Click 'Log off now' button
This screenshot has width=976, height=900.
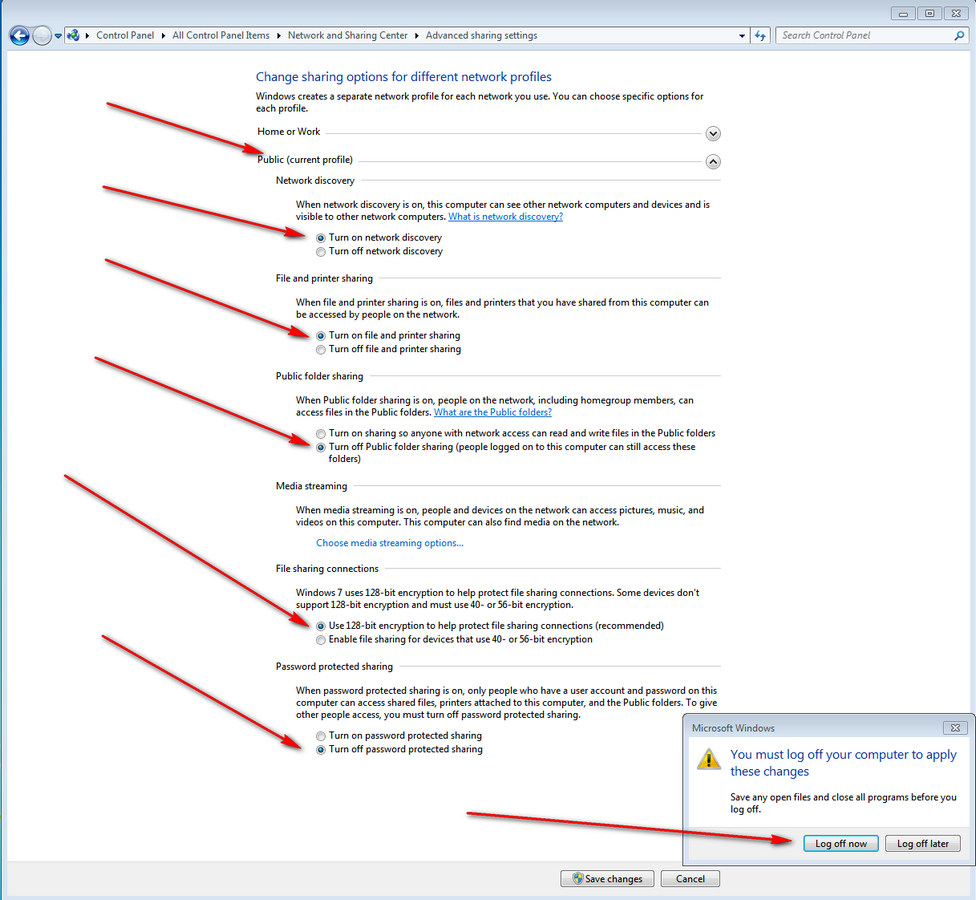(841, 843)
